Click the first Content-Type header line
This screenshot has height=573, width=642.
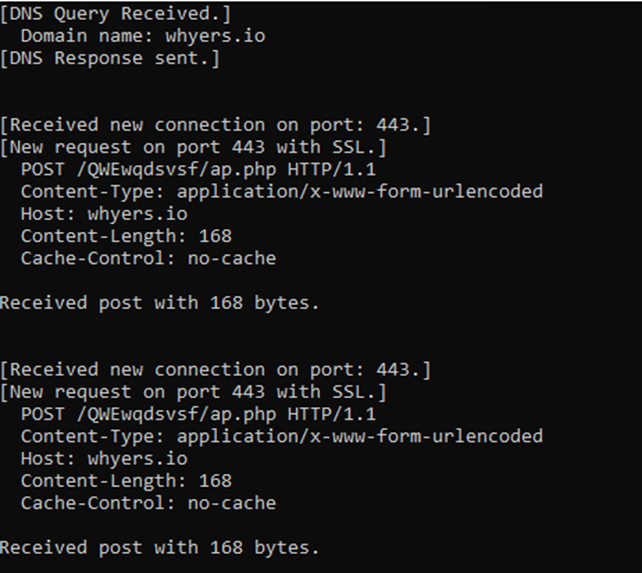click(x=281, y=191)
